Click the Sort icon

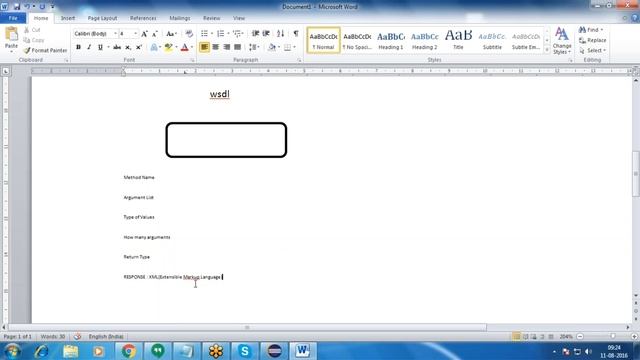(x=280, y=33)
